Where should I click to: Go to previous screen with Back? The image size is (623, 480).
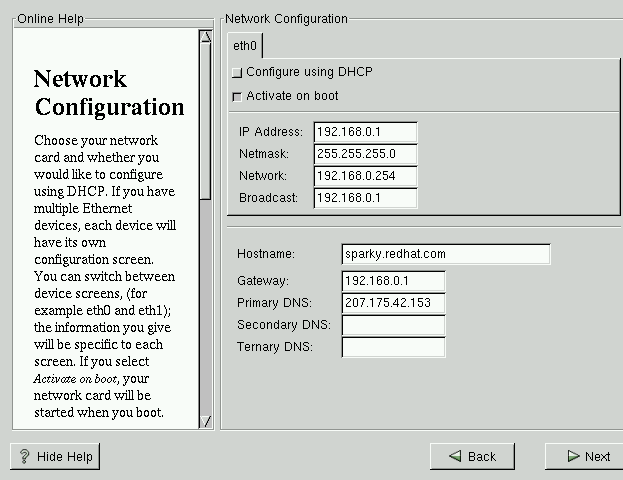click(x=472, y=456)
